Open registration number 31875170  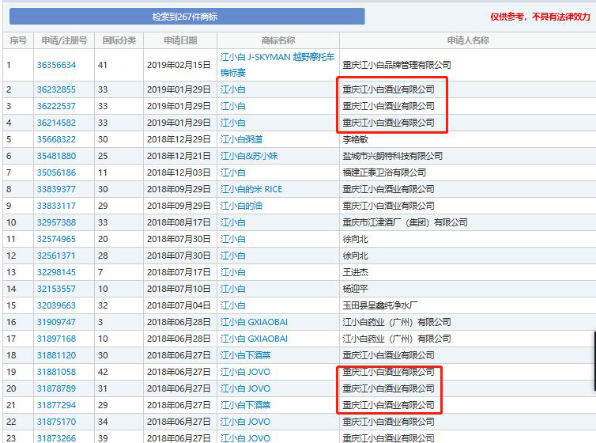[56, 422]
